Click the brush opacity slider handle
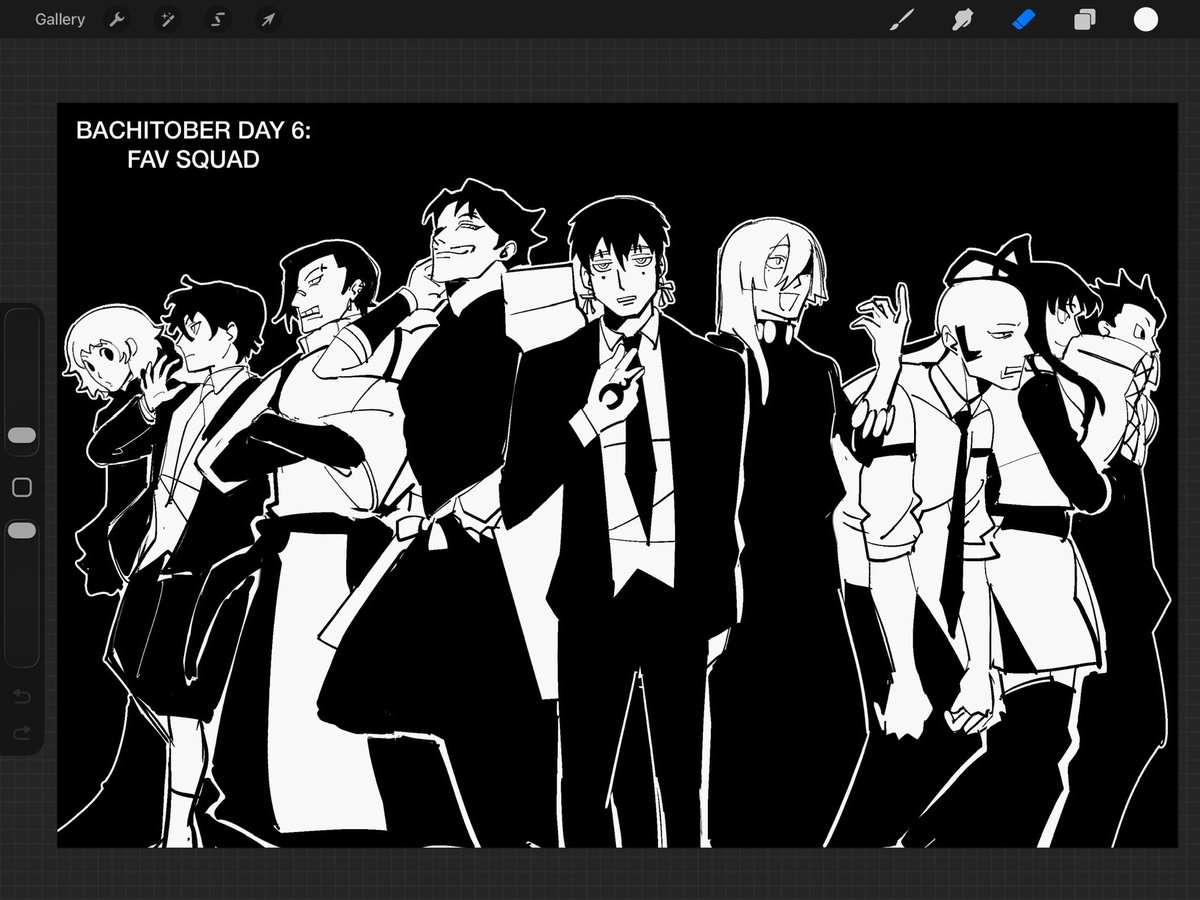 pos(22,530)
